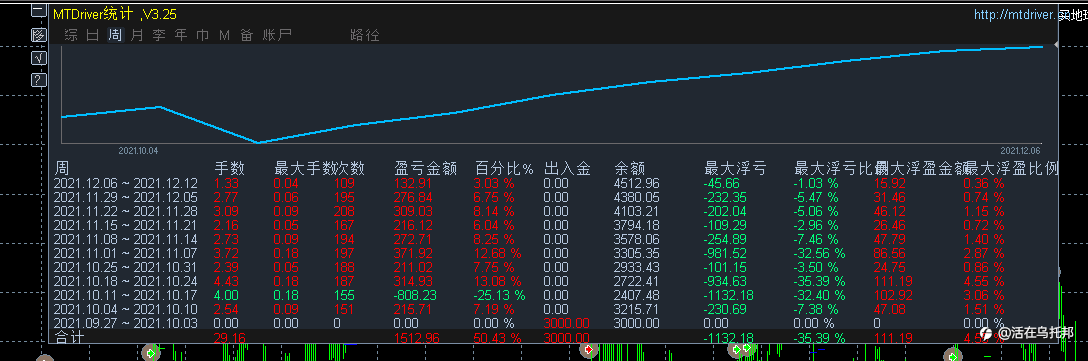Click trade count value 208

point(344,211)
